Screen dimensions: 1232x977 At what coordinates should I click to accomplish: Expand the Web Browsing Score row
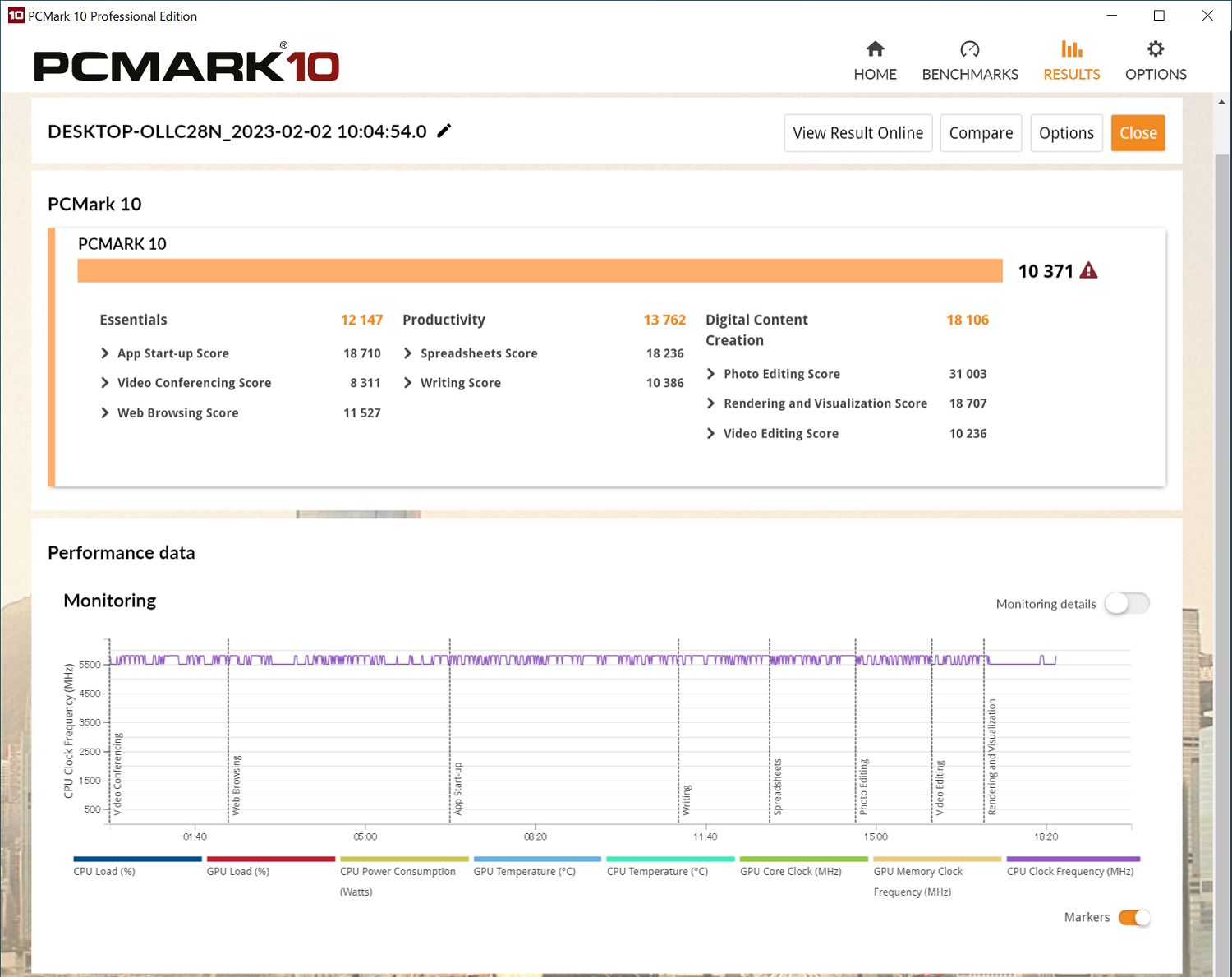click(x=104, y=412)
